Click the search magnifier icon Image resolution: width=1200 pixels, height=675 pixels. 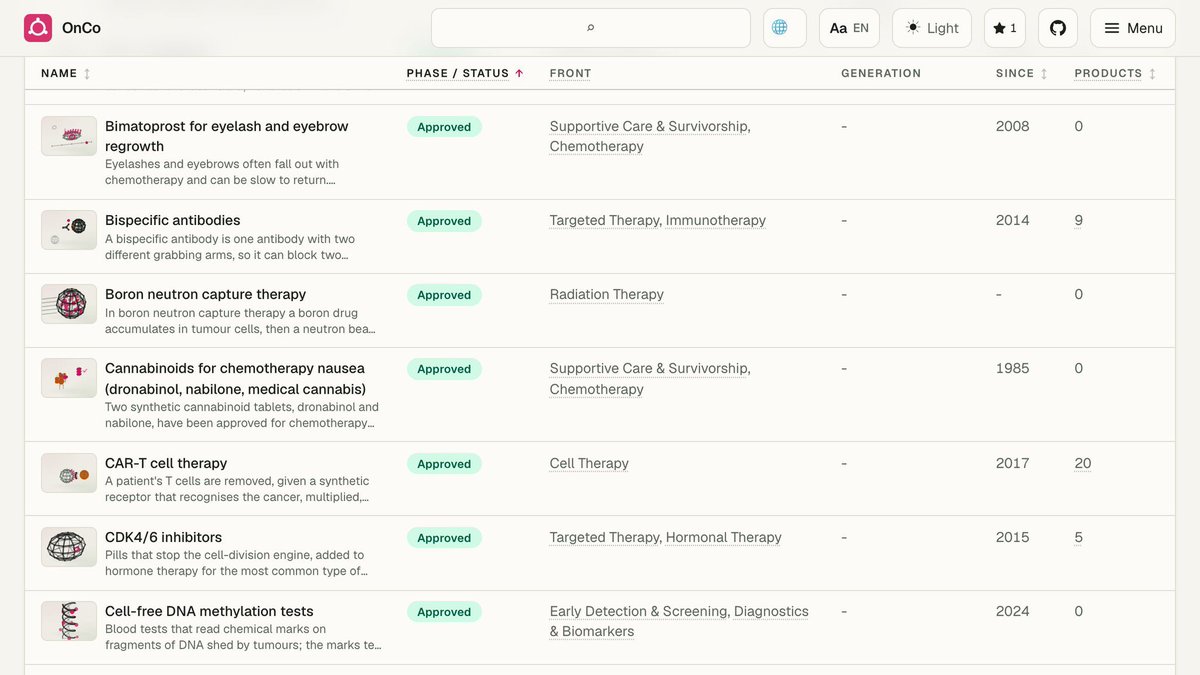[590, 28]
